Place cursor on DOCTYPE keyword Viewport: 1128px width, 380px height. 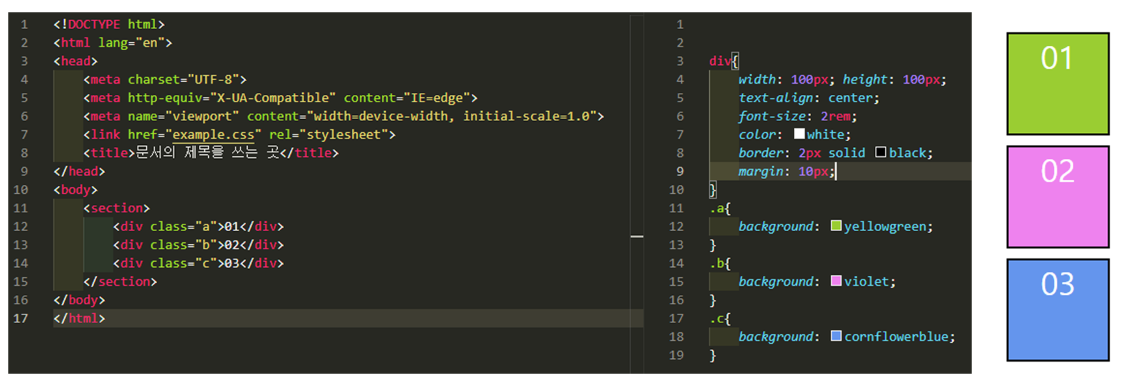coord(94,24)
